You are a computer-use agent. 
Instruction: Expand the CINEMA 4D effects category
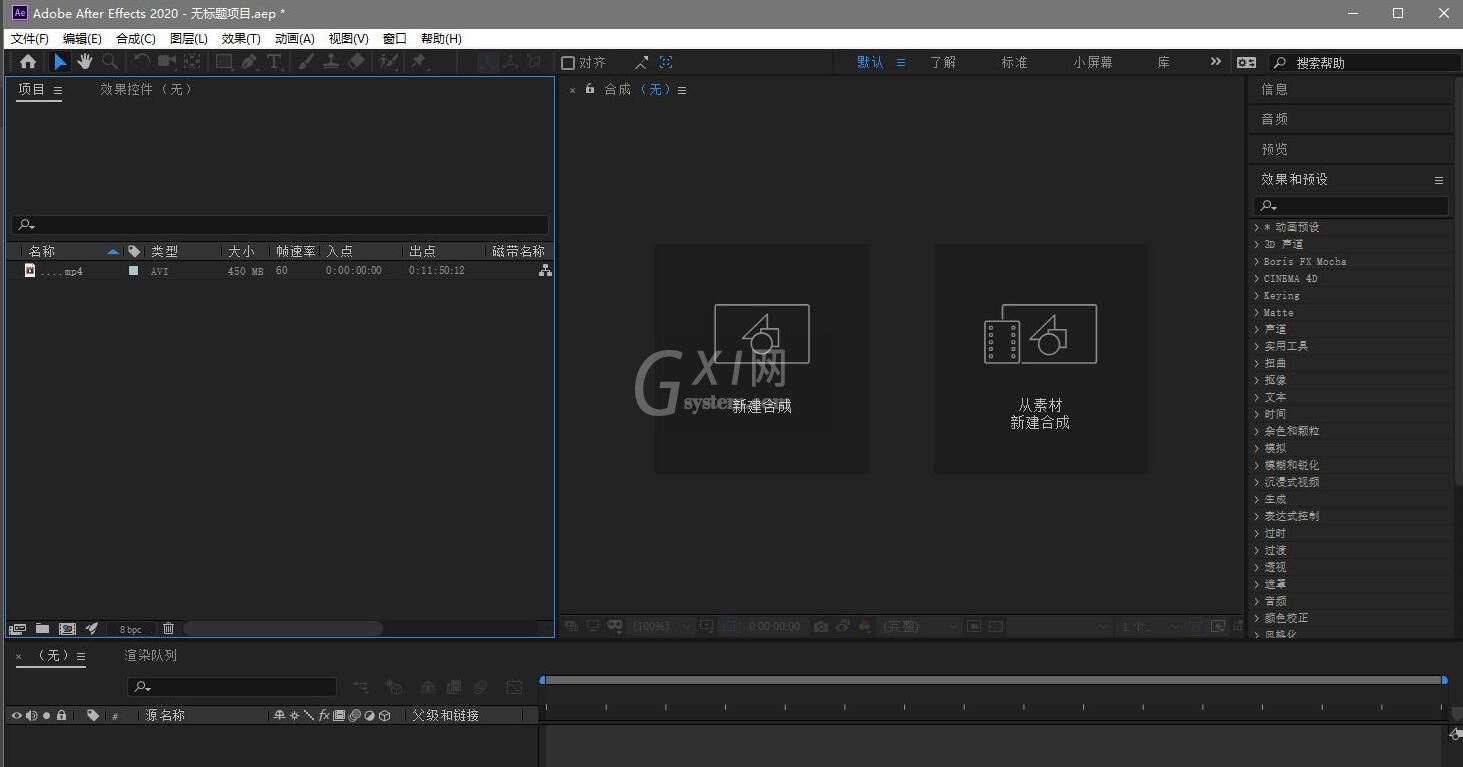pos(1257,278)
